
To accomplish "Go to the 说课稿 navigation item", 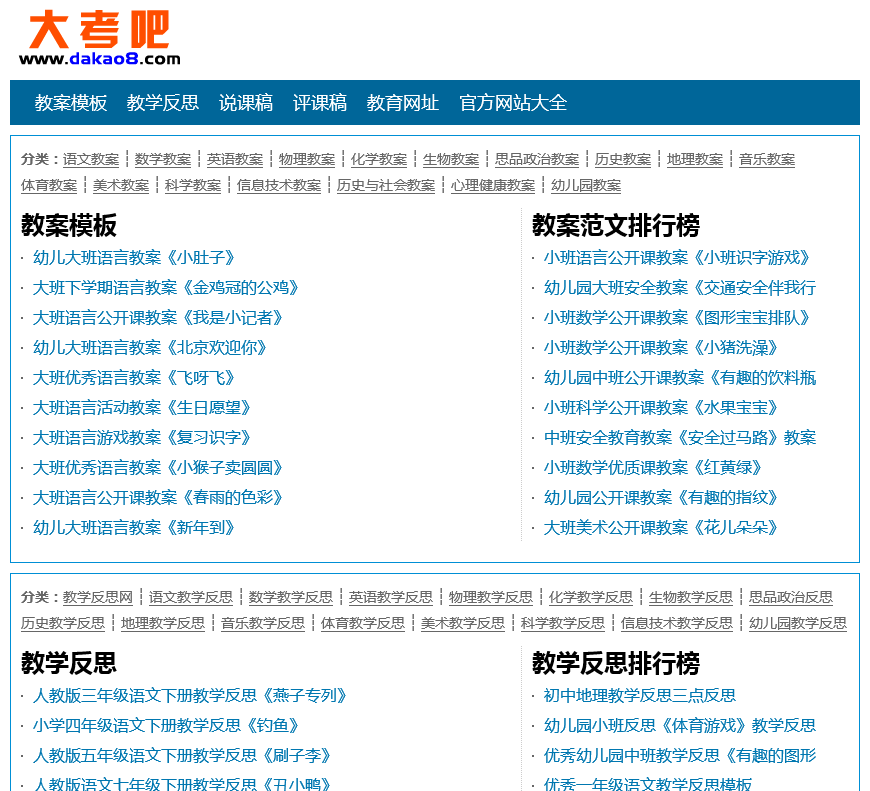I will [x=246, y=103].
